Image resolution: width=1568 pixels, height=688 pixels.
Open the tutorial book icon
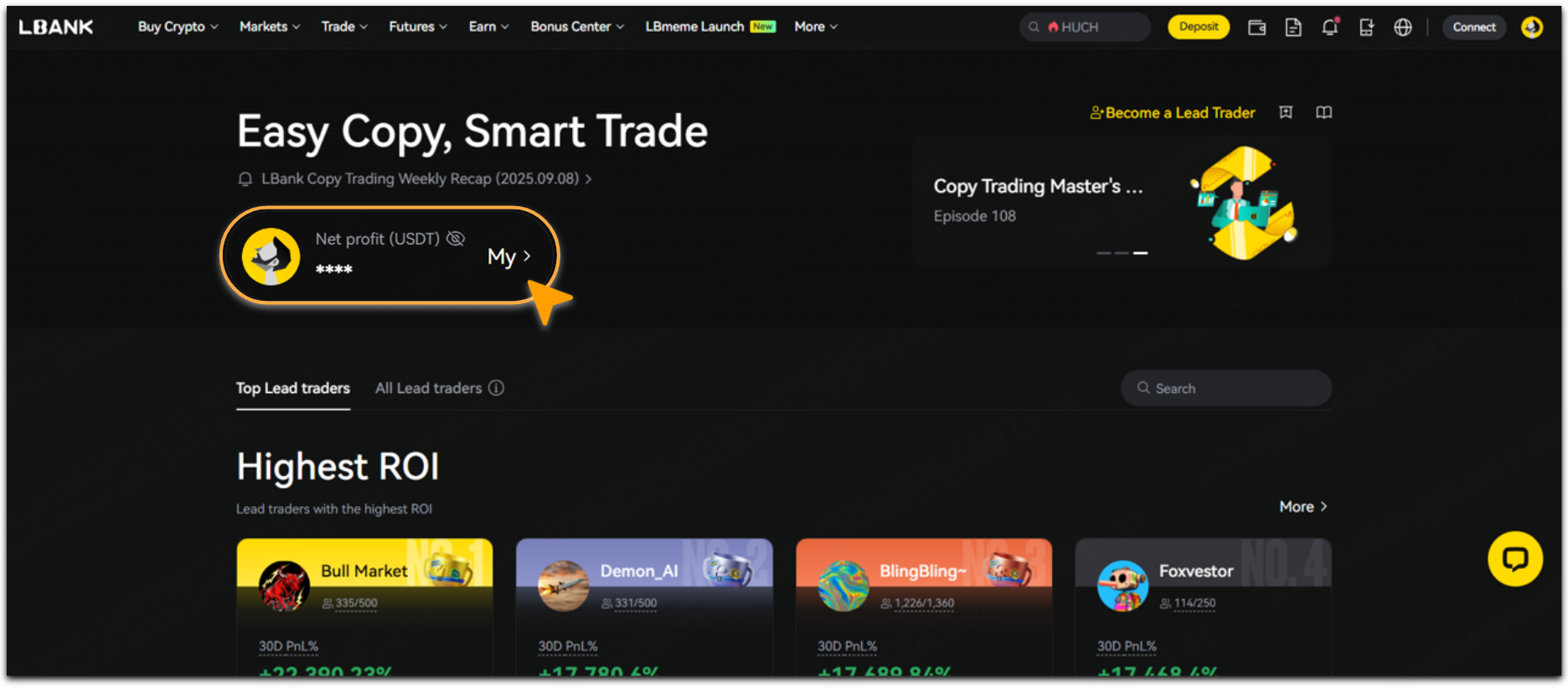point(1323,112)
